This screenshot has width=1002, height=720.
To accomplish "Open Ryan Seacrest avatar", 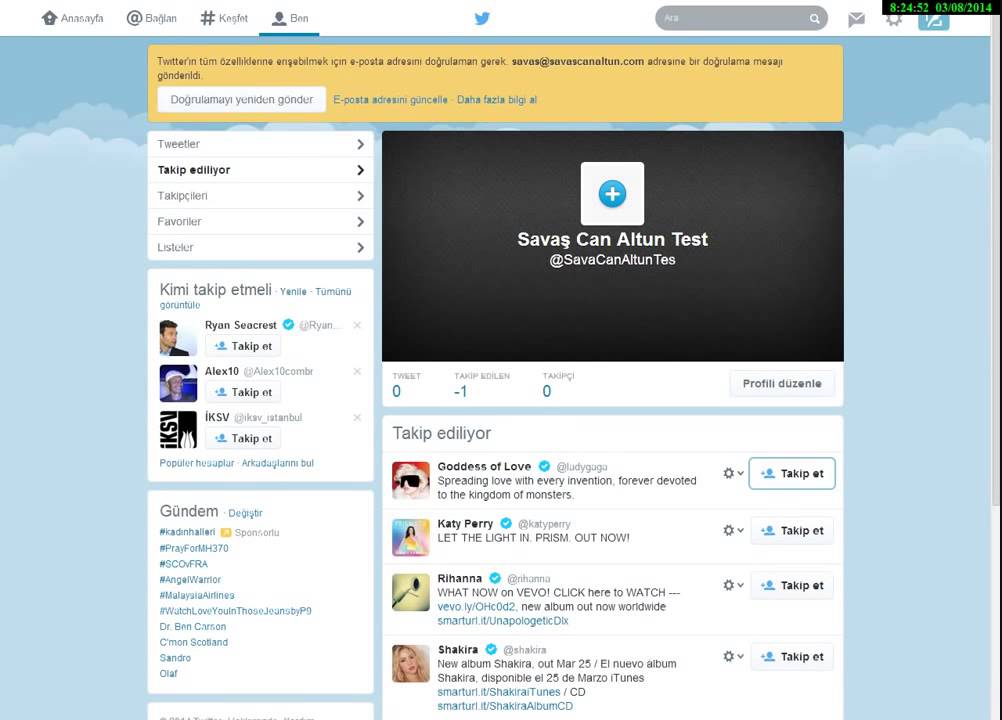I will (x=178, y=337).
